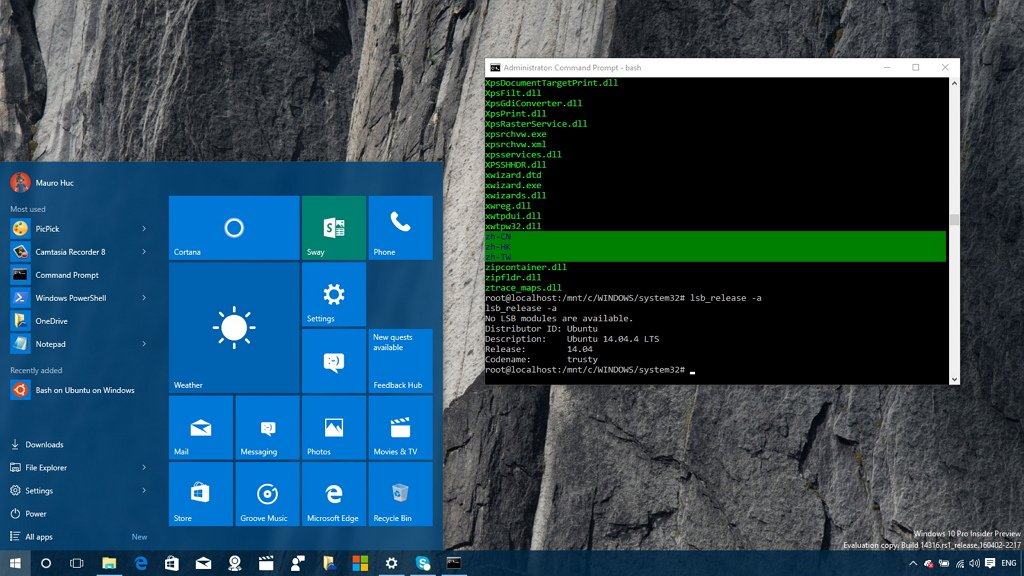Open Command Prompt from Most used

(x=66, y=275)
